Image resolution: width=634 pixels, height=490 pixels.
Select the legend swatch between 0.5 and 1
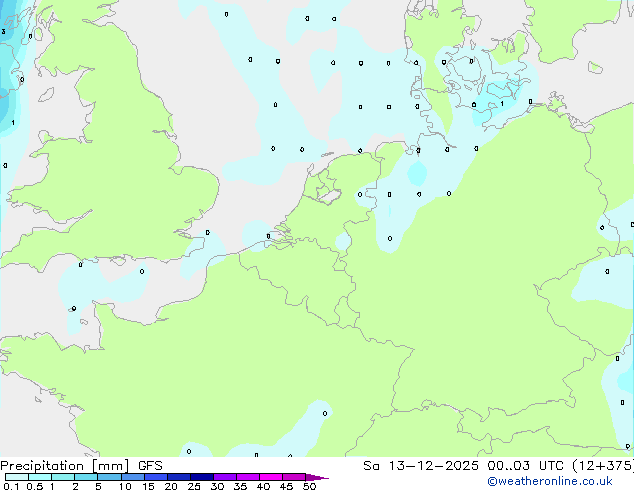pyautogui.click(x=40, y=477)
